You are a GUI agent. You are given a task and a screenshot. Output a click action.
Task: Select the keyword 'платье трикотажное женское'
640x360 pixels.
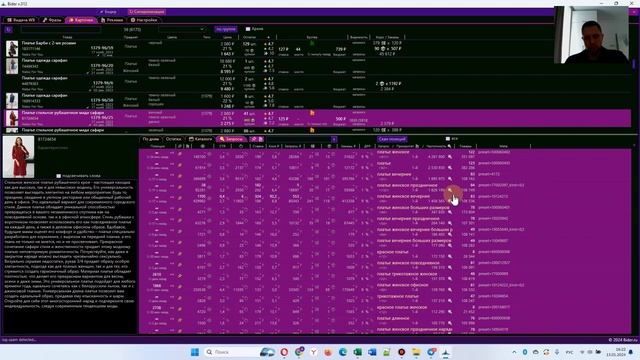coord(407,274)
